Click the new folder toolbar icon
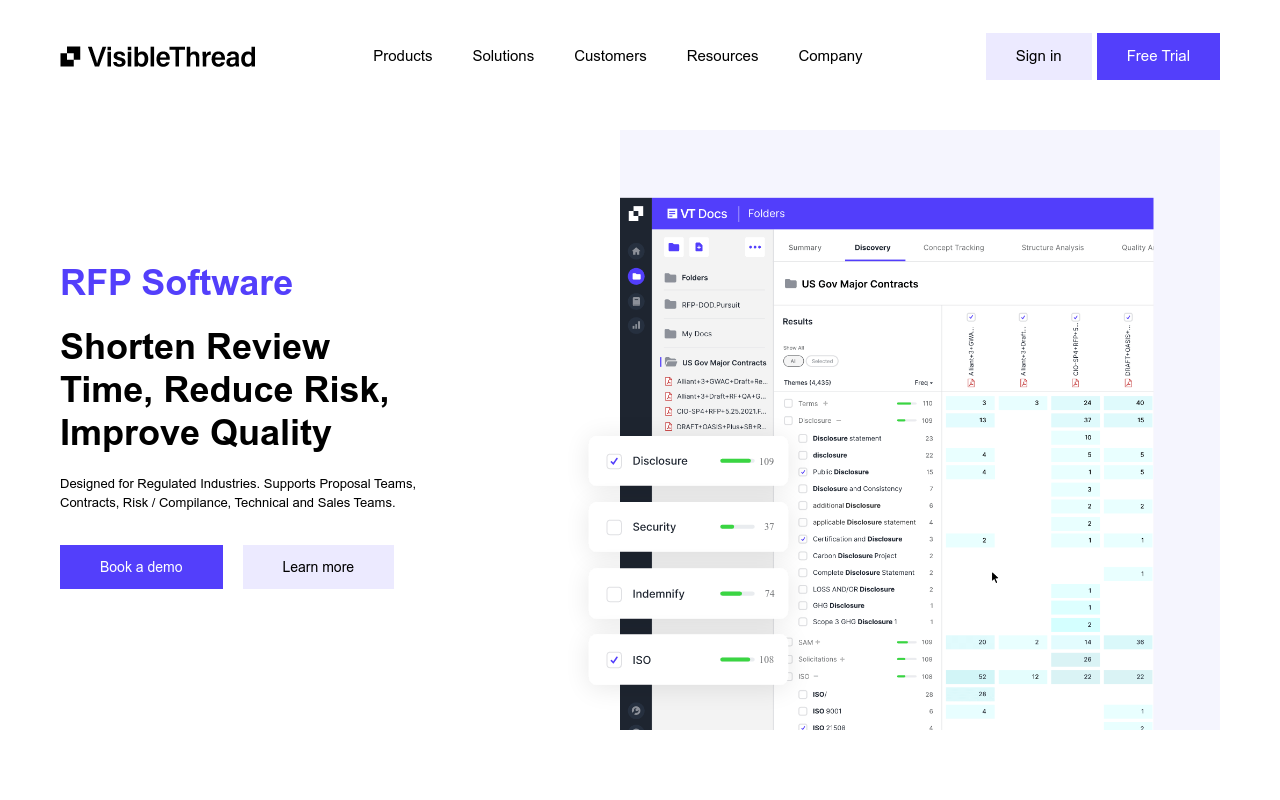The width and height of the screenshot is (1280, 800). pos(674,247)
